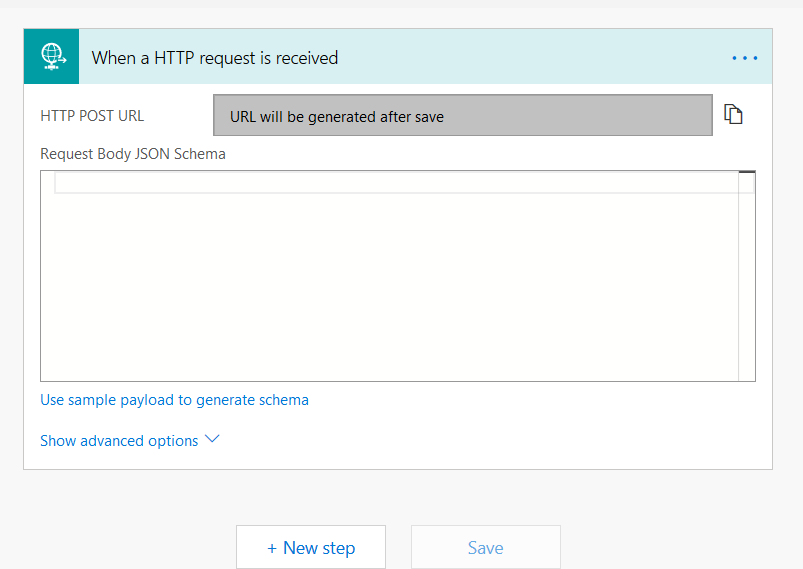Click the schema editor's vertical scrollbar track
Viewport: 803px width, 569px height.
coord(746,290)
